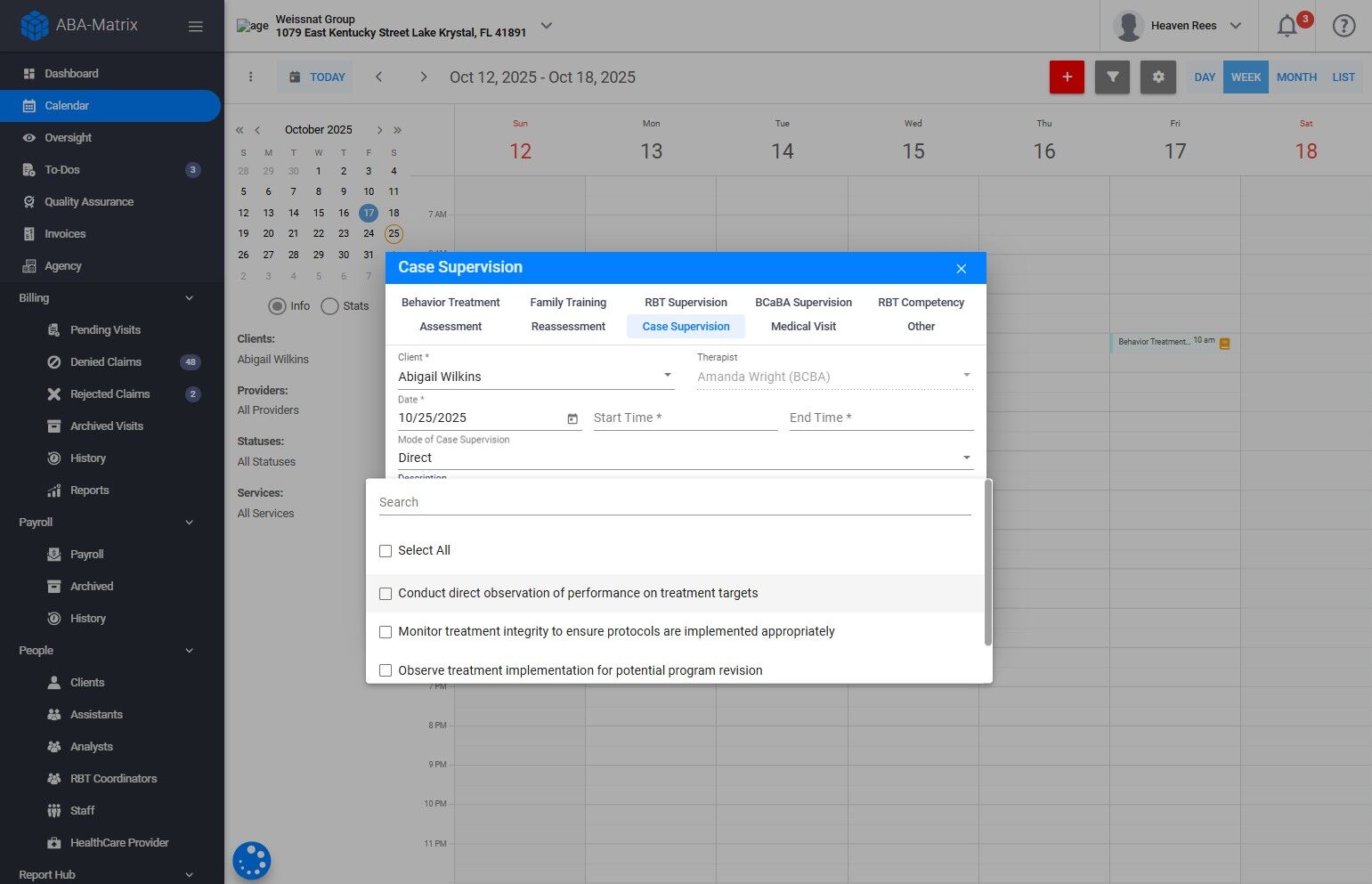Open the calendar filter funnel icon

click(x=1112, y=77)
